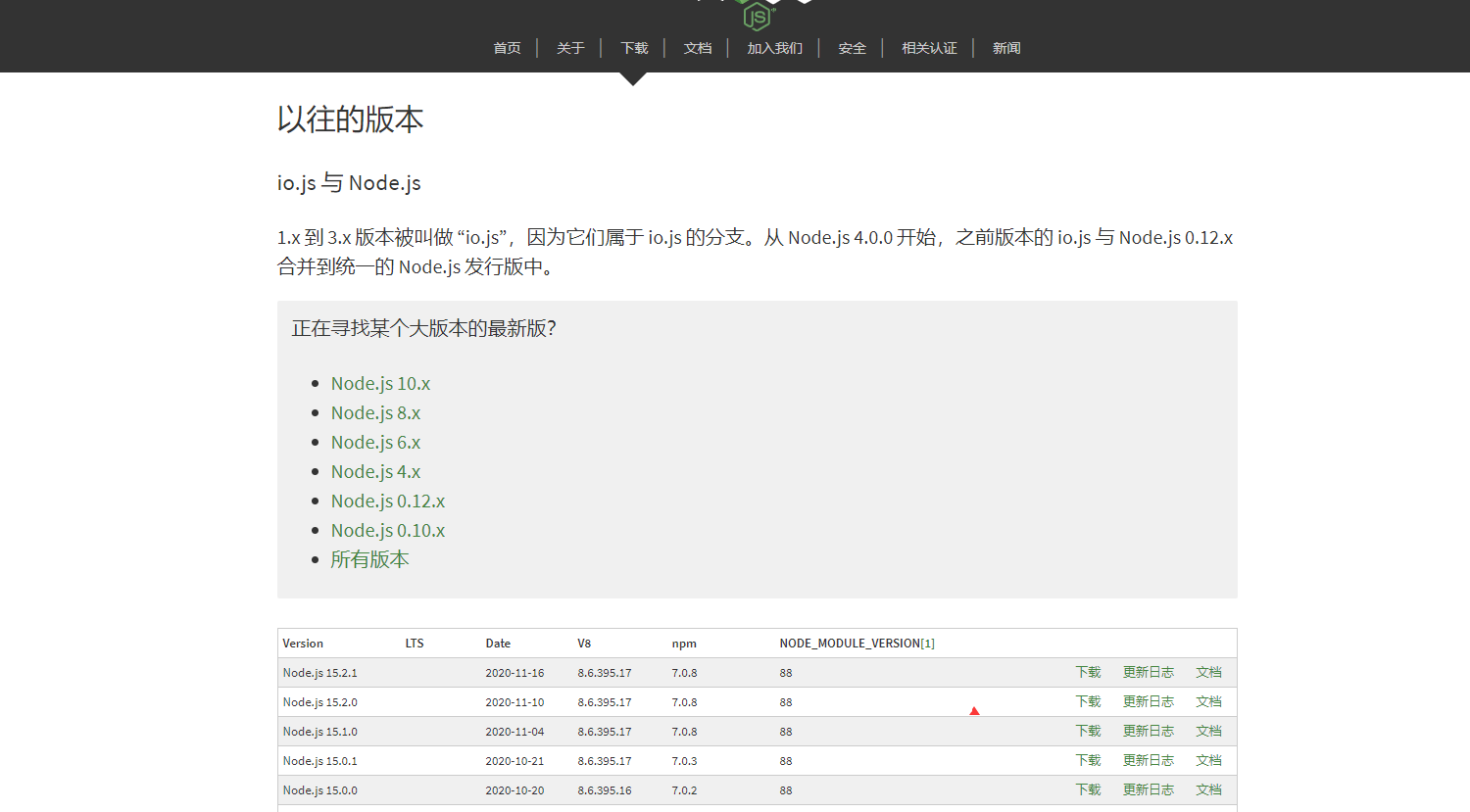
Task: Open the 新闻 navigation item
Action: [x=1005, y=47]
